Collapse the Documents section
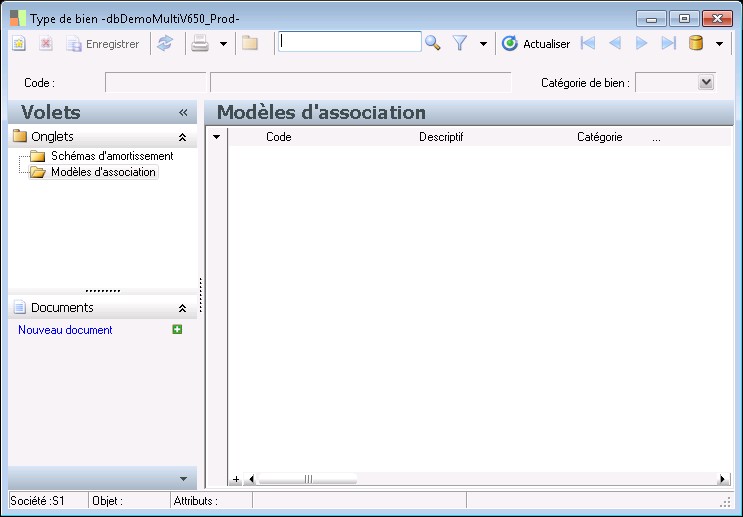The image size is (743, 517). pyautogui.click(x=182, y=308)
